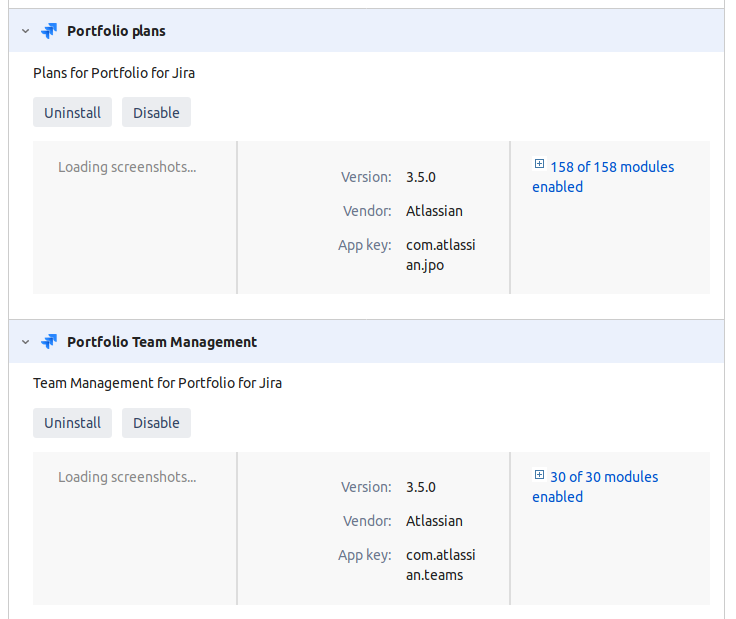This screenshot has height=619, width=736.
Task: Disable the Portfolio plans app
Action: coord(156,112)
